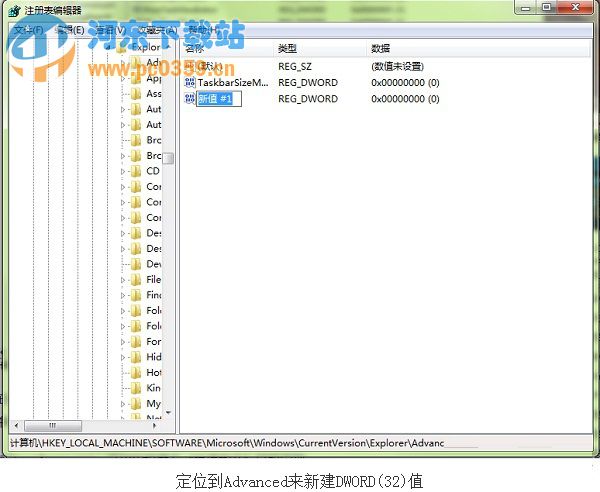The width and height of the screenshot is (600, 492).
Task: Expand the Hid tree node arrow
Action: 123,357
